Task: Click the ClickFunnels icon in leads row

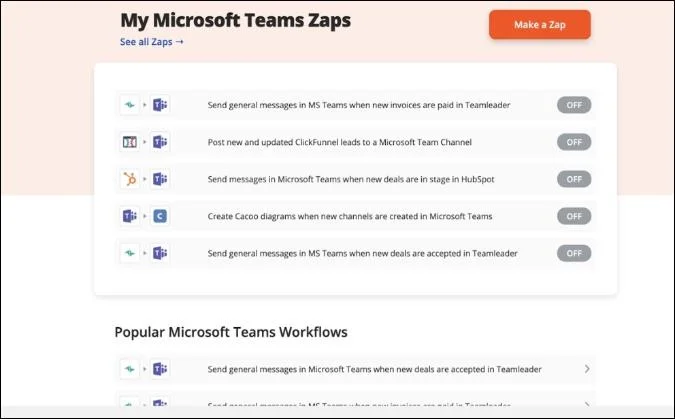Action: click(130, 142)
